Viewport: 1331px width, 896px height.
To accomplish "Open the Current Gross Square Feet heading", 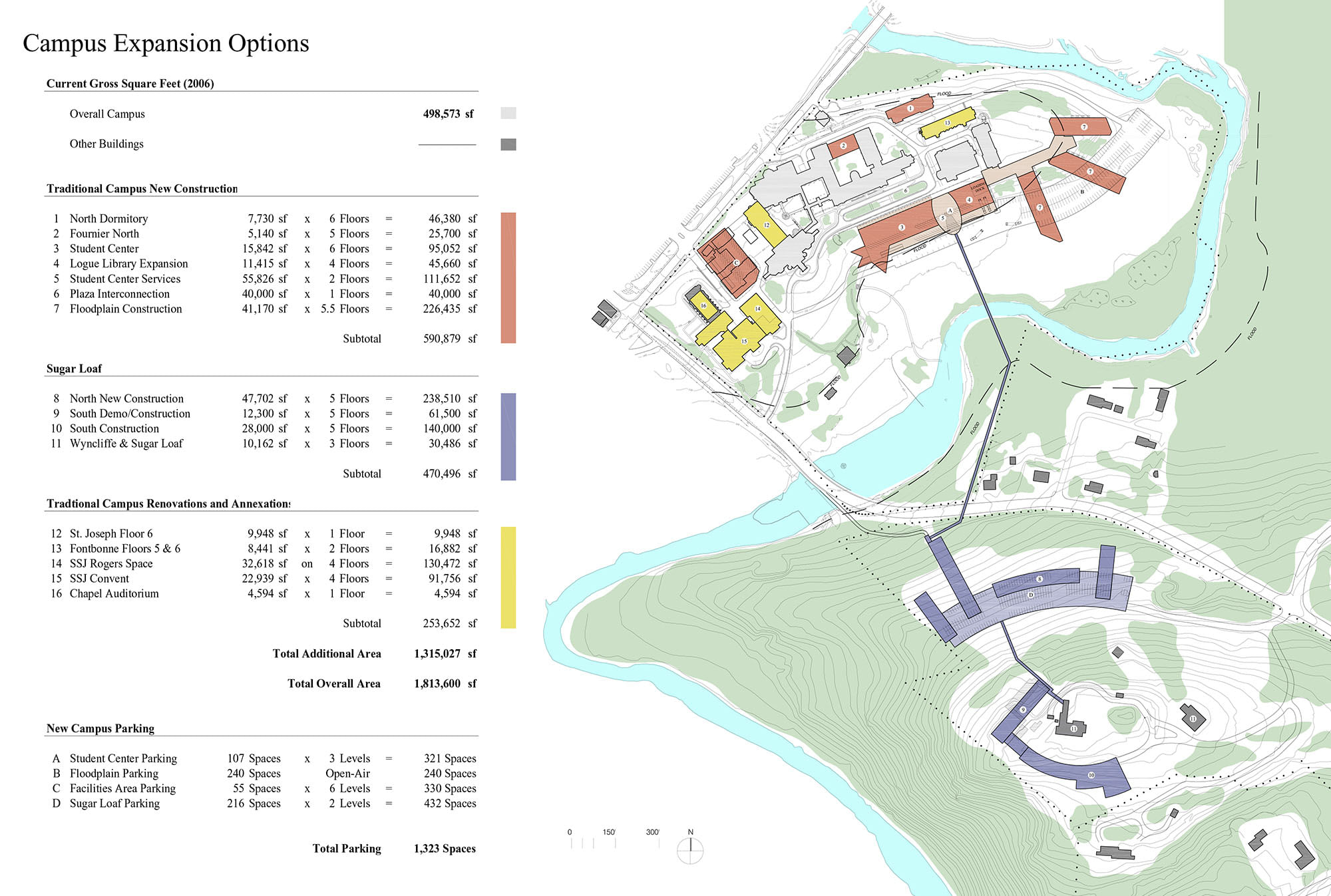I will tap(130, 84).
